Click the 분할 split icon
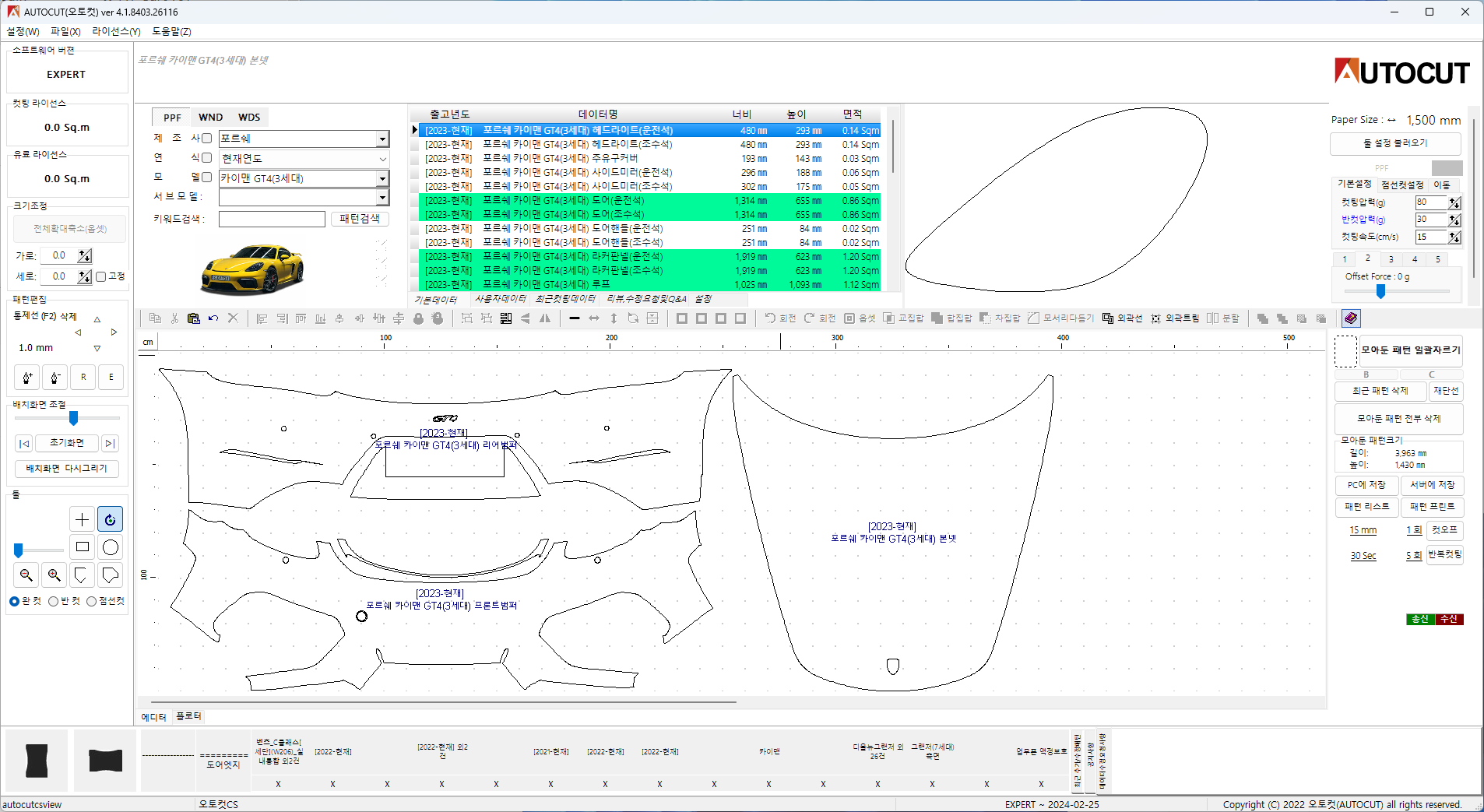The height and width of the screenshot is (812, 1484). point(1223,318)
